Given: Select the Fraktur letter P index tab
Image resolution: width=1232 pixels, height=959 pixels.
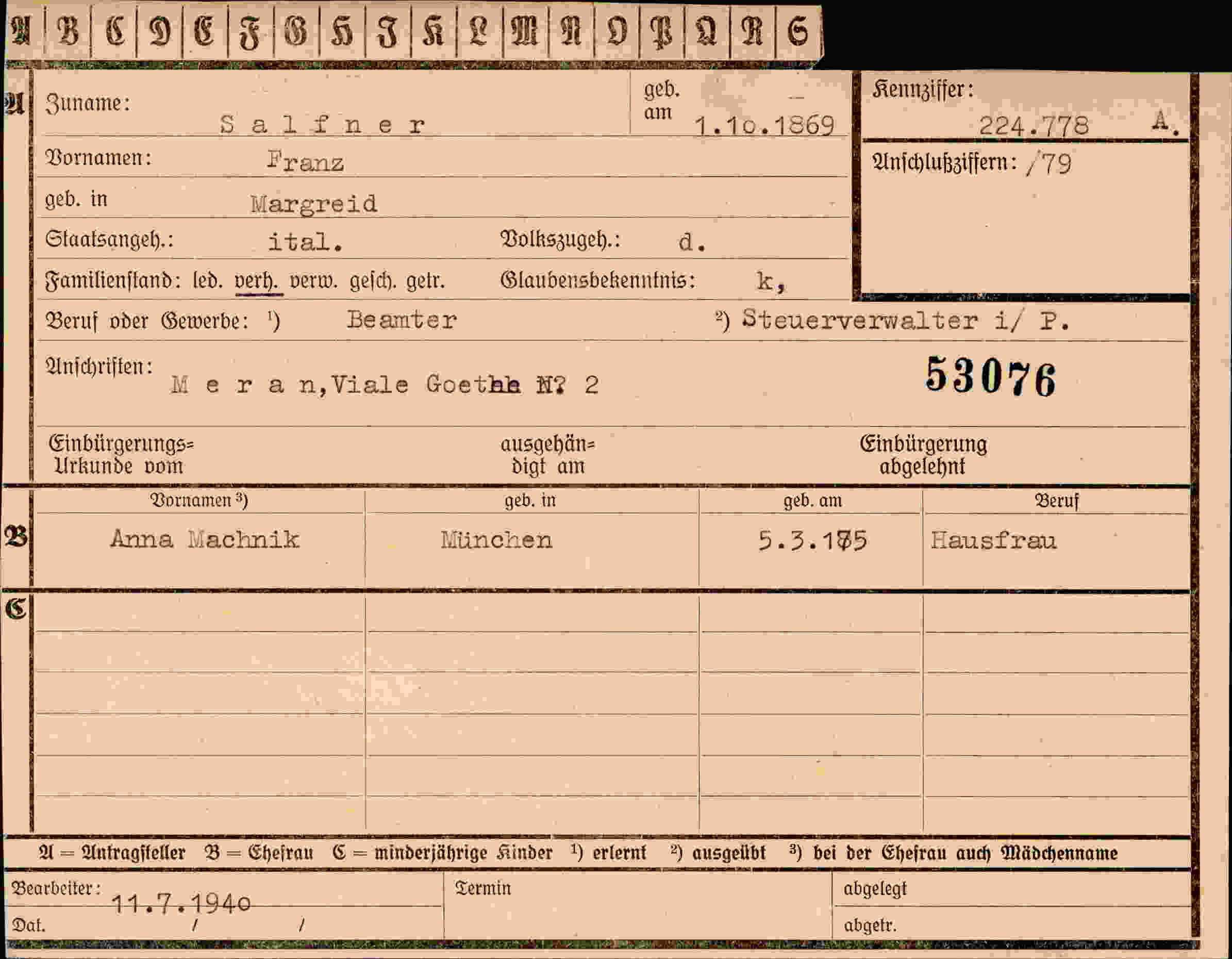Looking at the screenshot, I should (662, 31).
